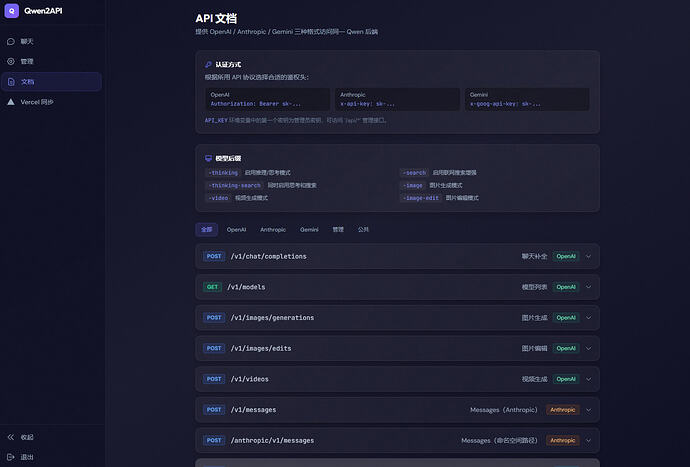Click the monitor icon beside model suffix heading
Image resolution: width=690 pixels, height=467 pixels.
[x=208, y=158]
